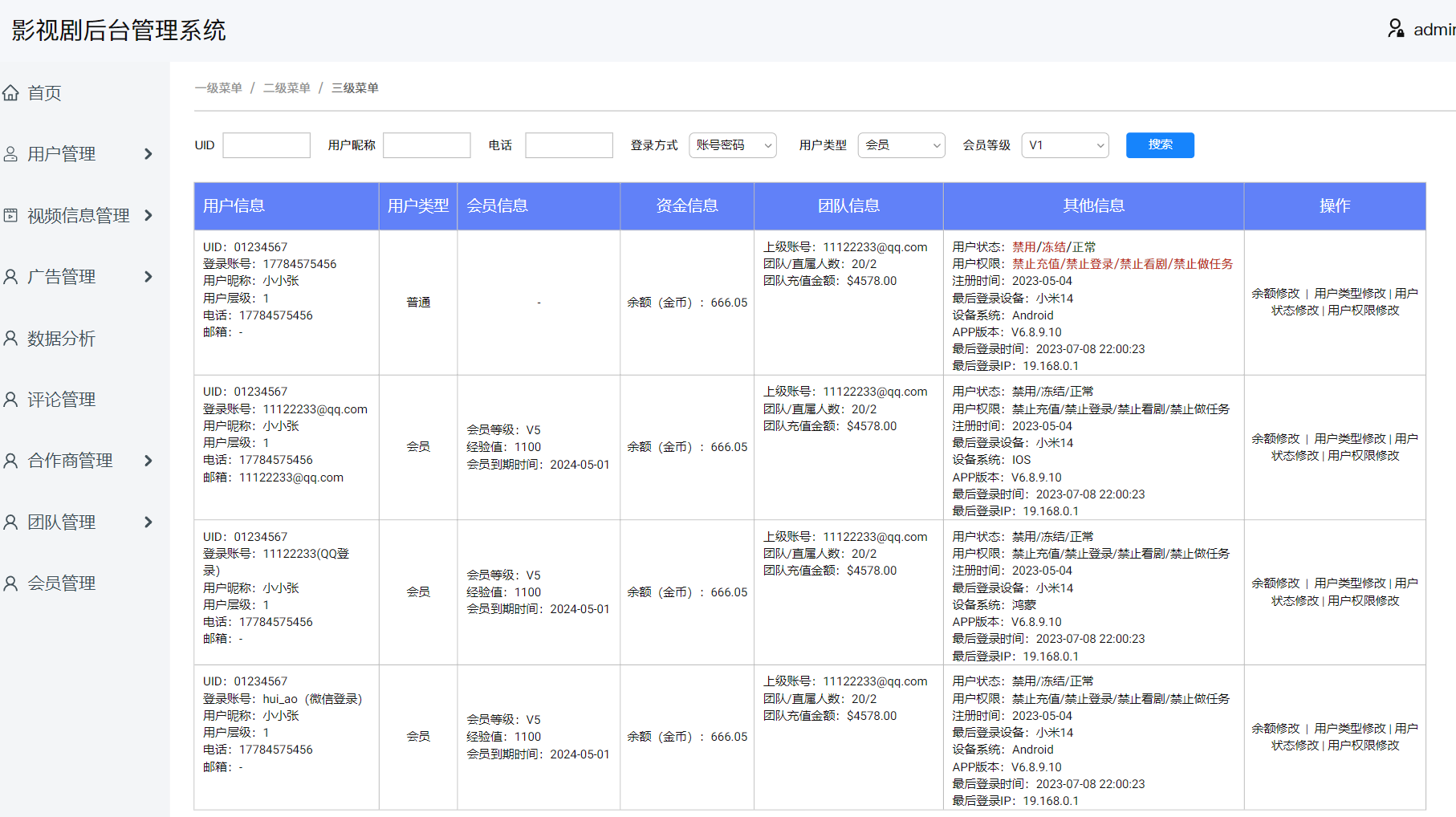This screenshot has width=1456, height=817.
Task: Open the 评论管理 menu item
Action: (61, 400)
